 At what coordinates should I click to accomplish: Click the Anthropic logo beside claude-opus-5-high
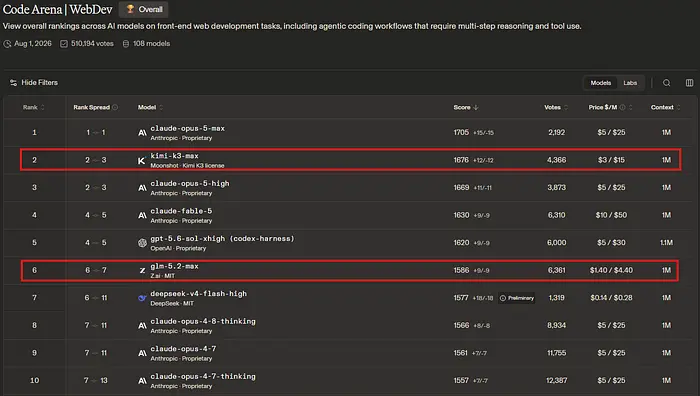(142, 188)
